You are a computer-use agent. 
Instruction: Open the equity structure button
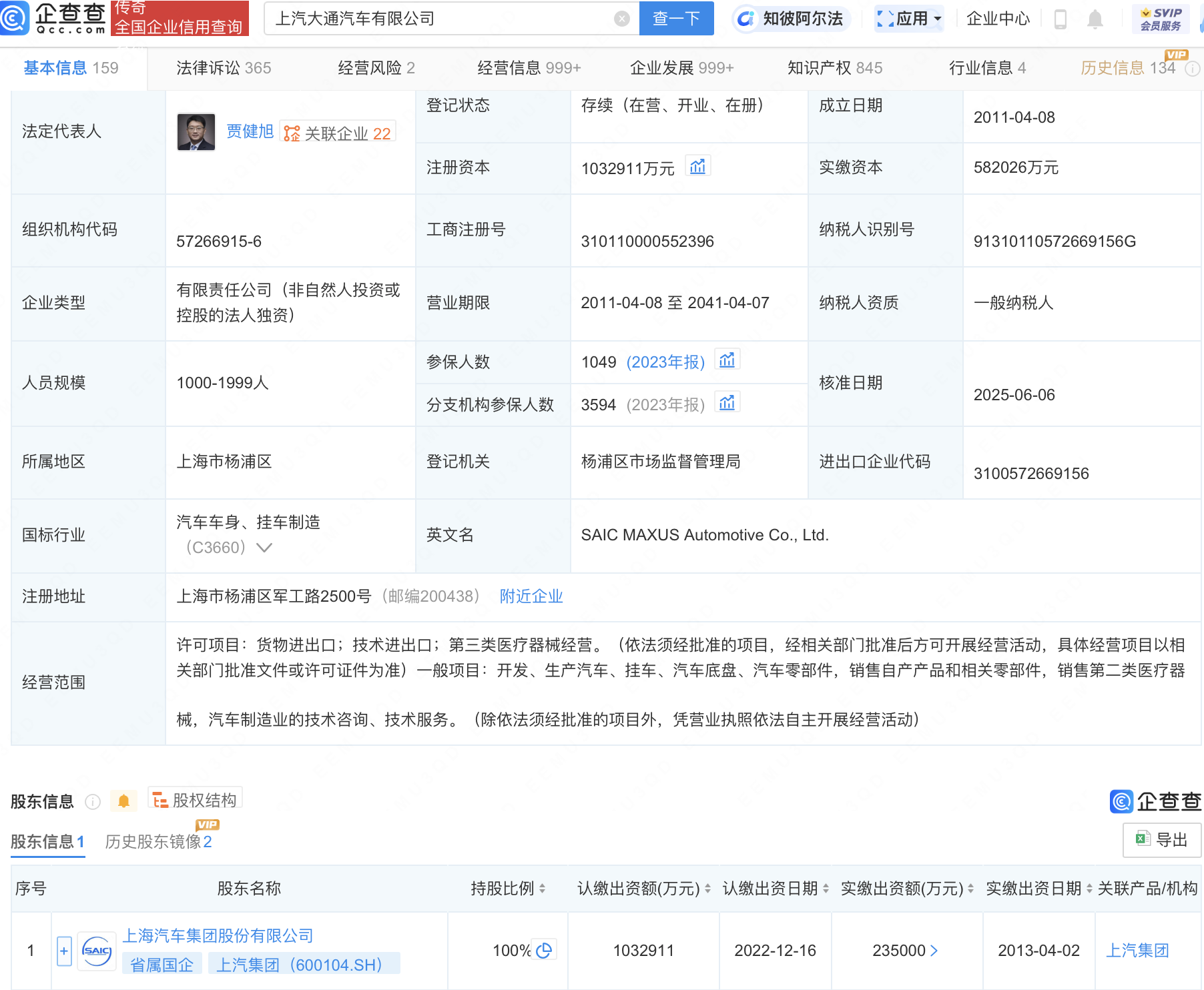click(x=195, y=799)
